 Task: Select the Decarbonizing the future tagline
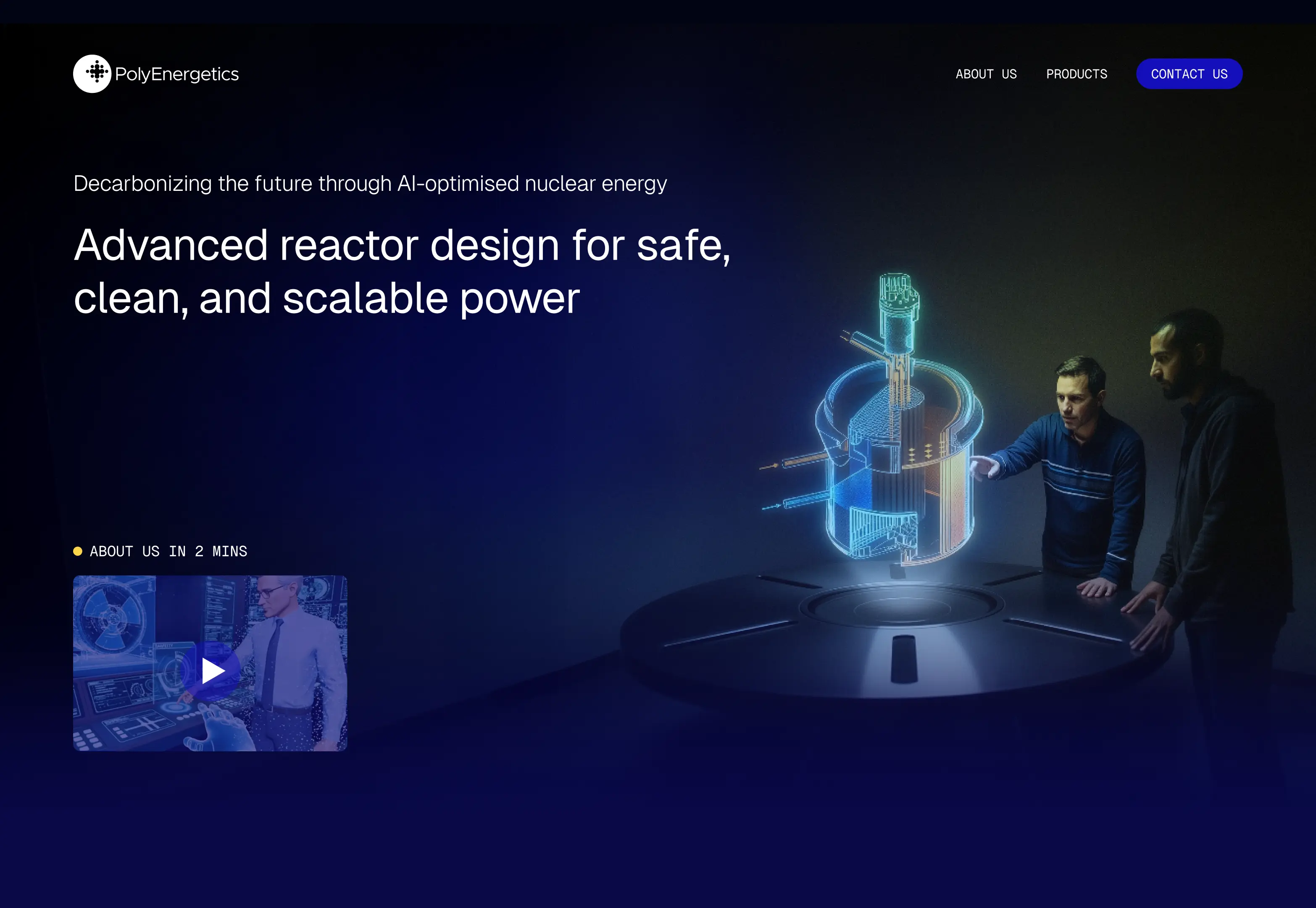click(370, 184)
